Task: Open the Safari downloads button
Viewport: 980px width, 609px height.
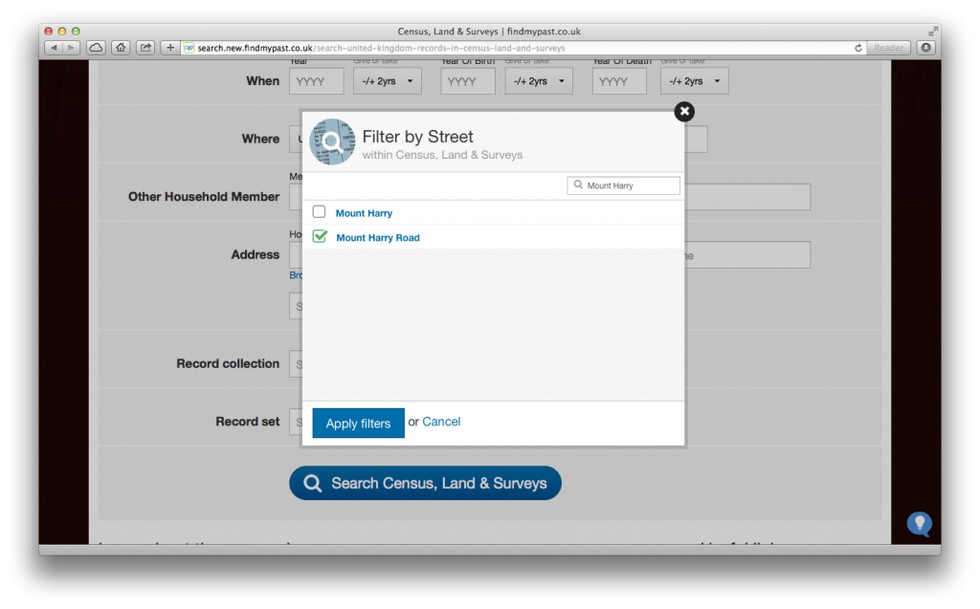Action: (926, 47)
